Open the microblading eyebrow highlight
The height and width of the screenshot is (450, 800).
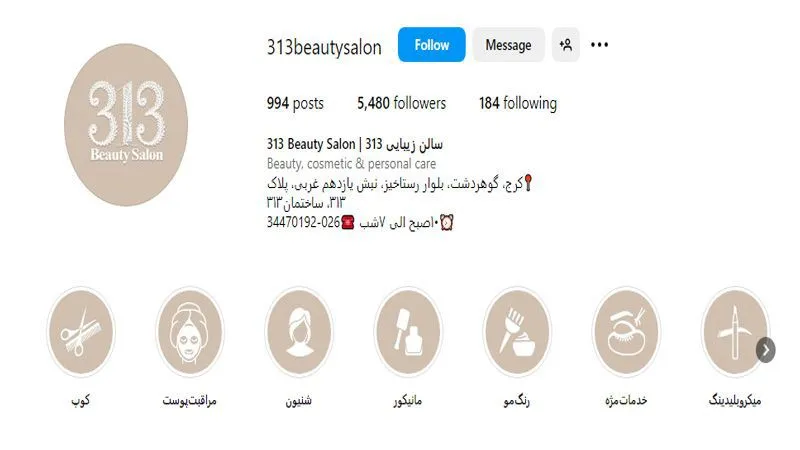(x=735, y=332)
